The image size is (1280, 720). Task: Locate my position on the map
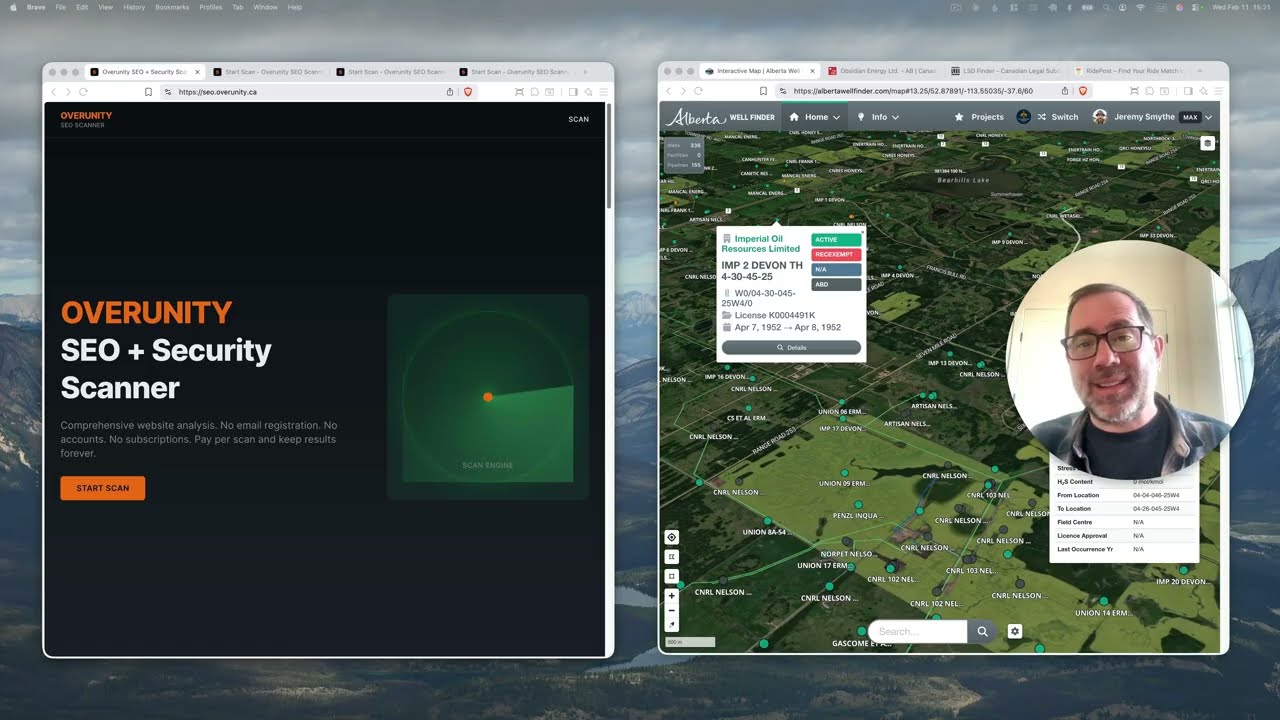[x=672, y=538]
